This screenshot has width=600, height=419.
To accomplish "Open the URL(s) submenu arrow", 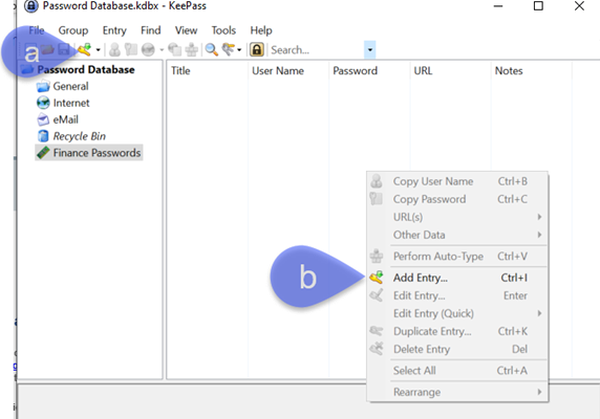I will coord(539,217).
